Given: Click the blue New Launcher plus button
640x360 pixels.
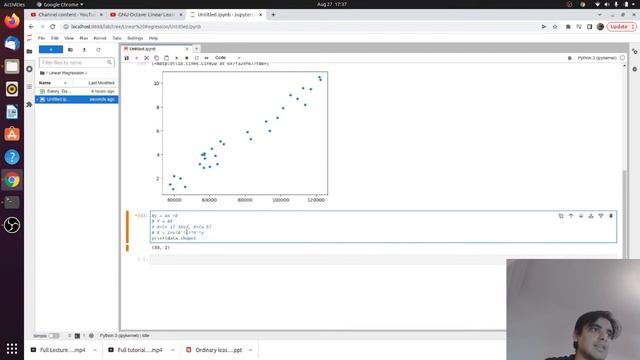Looking at the screenshot, I should click(x=51, y=49).
